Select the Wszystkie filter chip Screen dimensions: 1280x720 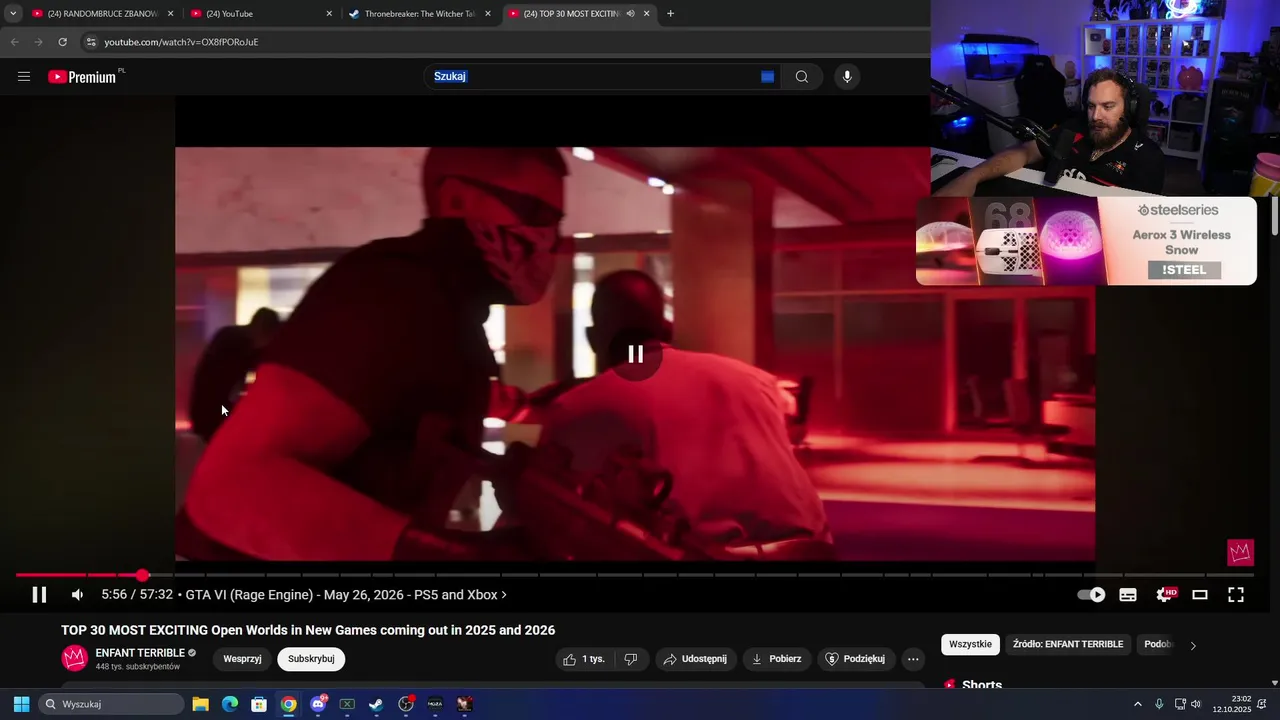tap(970, 644)
